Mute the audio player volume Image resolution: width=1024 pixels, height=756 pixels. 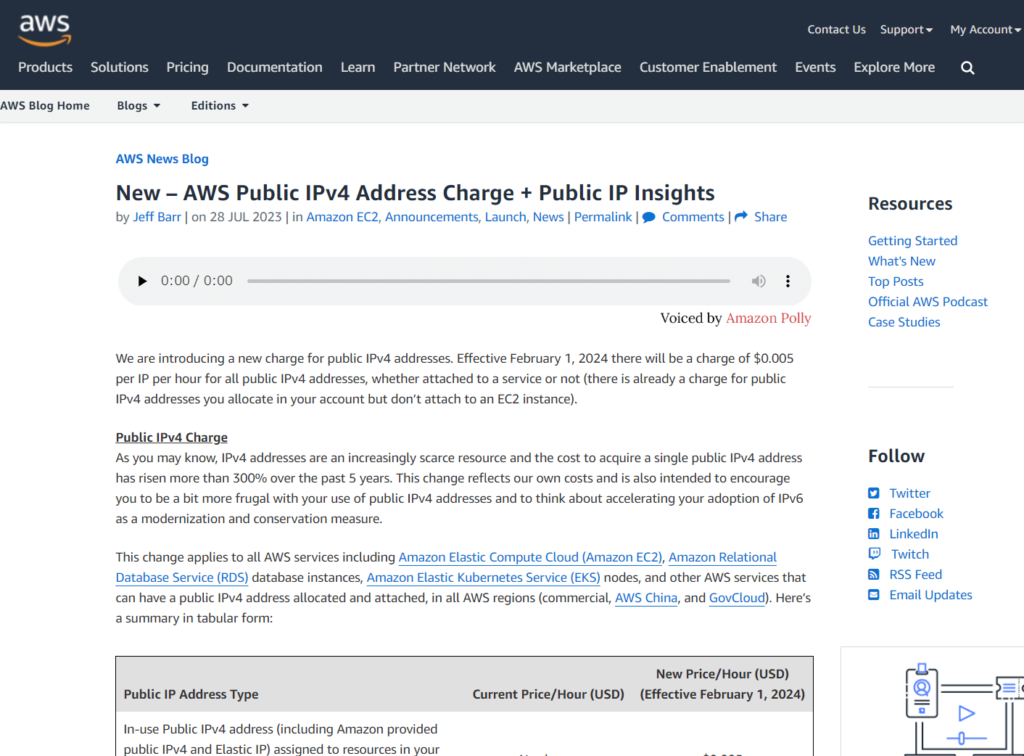click(x=759, y=281)
